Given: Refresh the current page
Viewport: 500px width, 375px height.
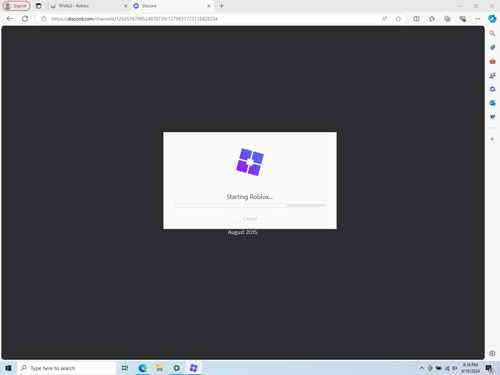Looking at the screenshot, I should pyautogui.click(x=25, y=19).
